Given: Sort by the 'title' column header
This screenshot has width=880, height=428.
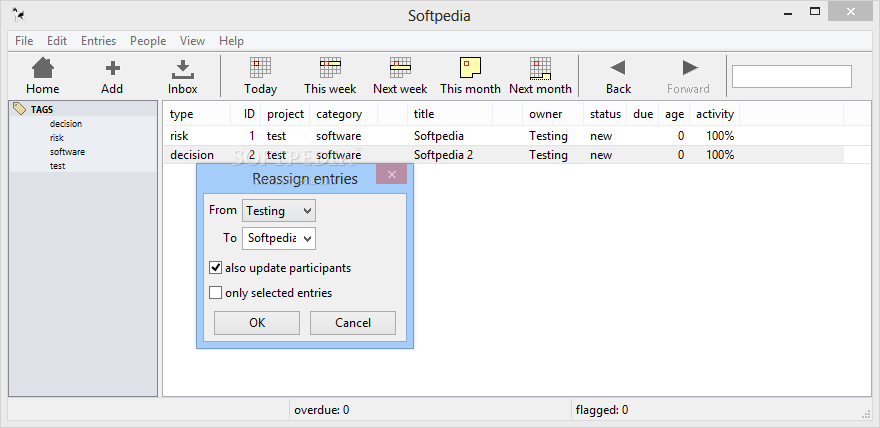Looking at the screenshot, I should click(x=450, y=114).
